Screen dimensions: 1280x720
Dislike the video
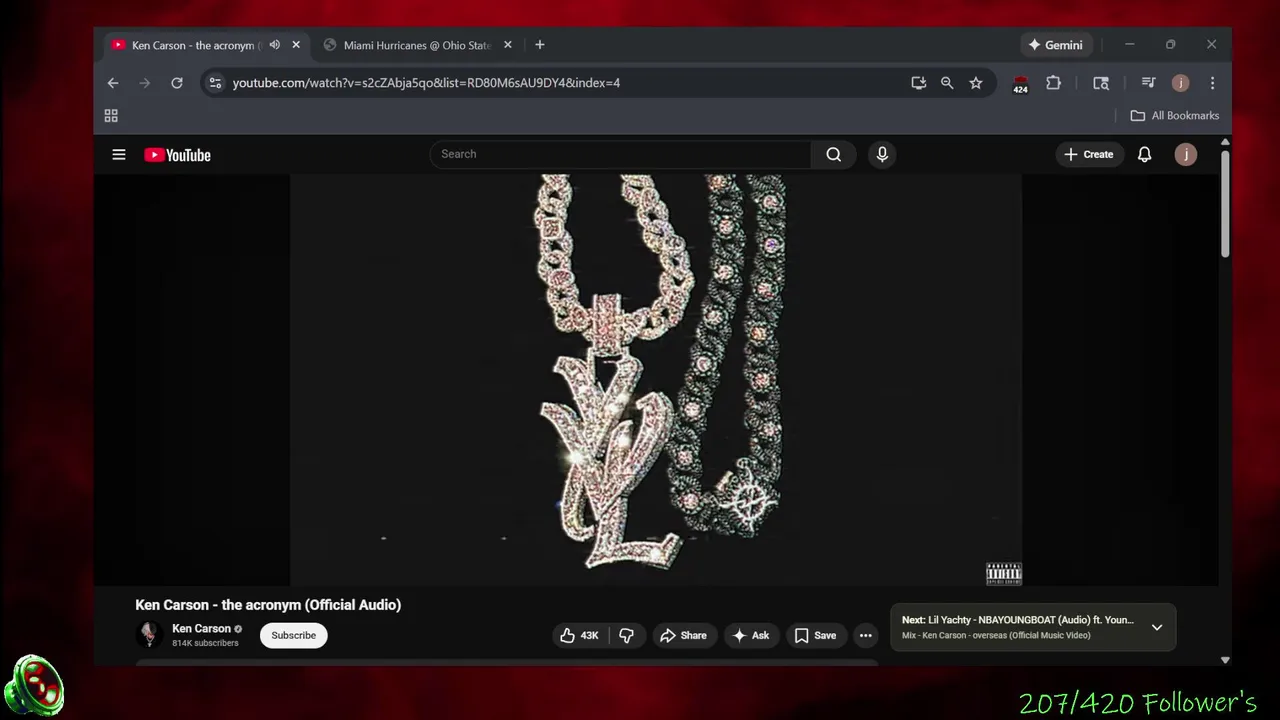[x=627, y=635]
